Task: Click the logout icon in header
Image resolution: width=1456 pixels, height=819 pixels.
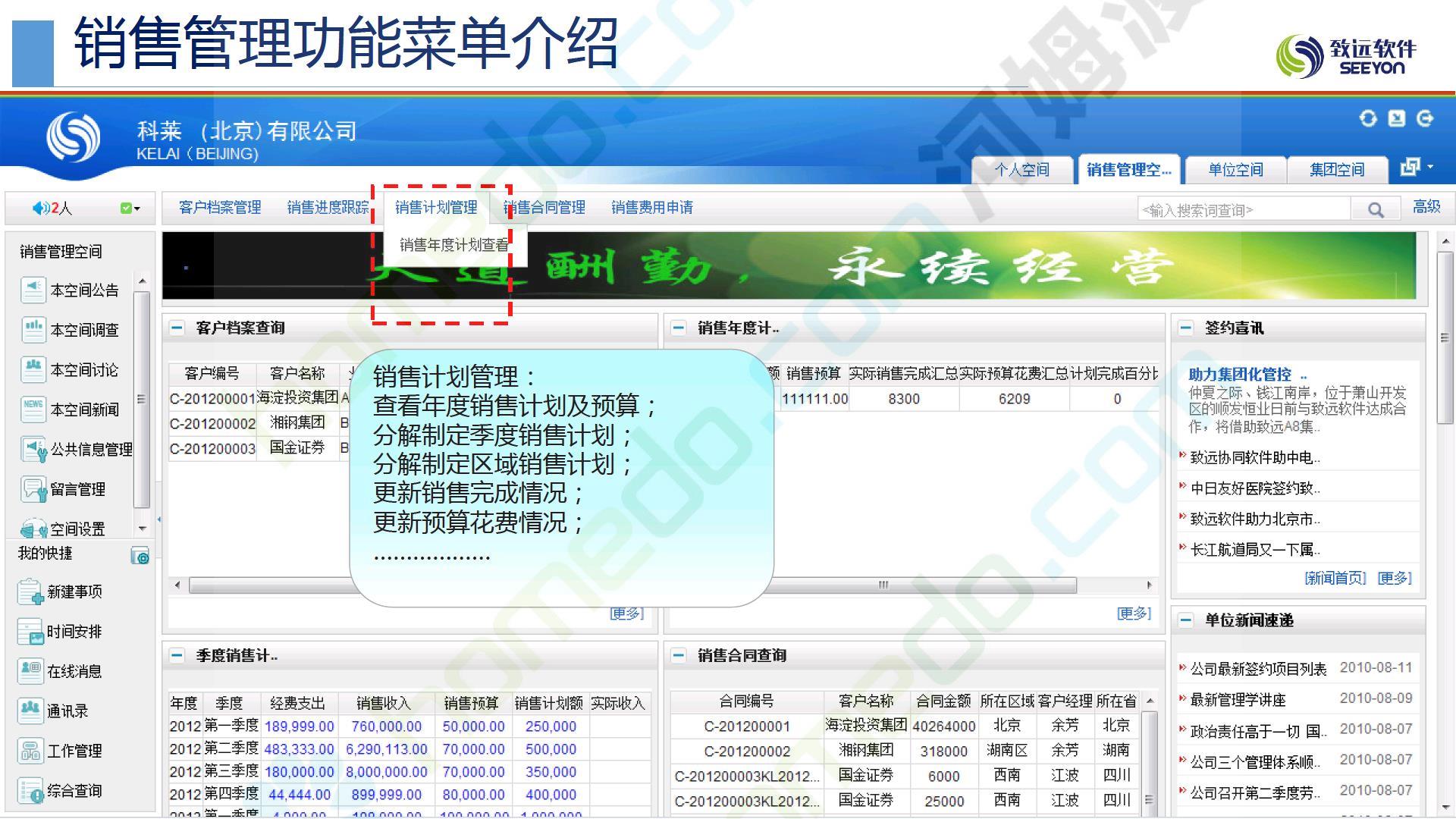Action: coord(1425,118)
